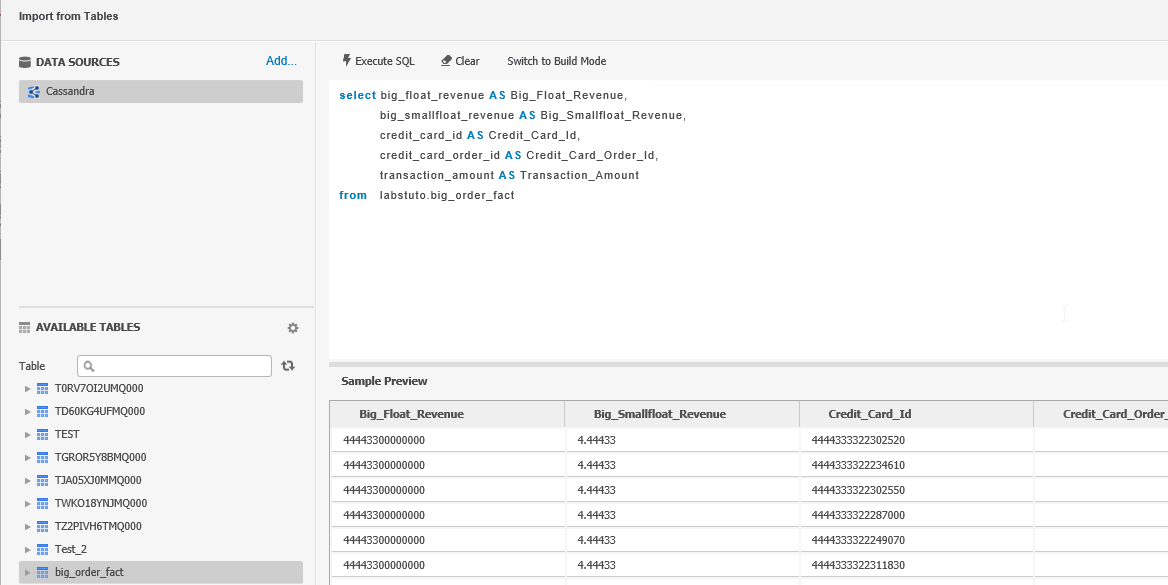1168x585 pixels.
Task: Select the TZ2PIVH6TMQ000 table
Action: tap(98, 527)
